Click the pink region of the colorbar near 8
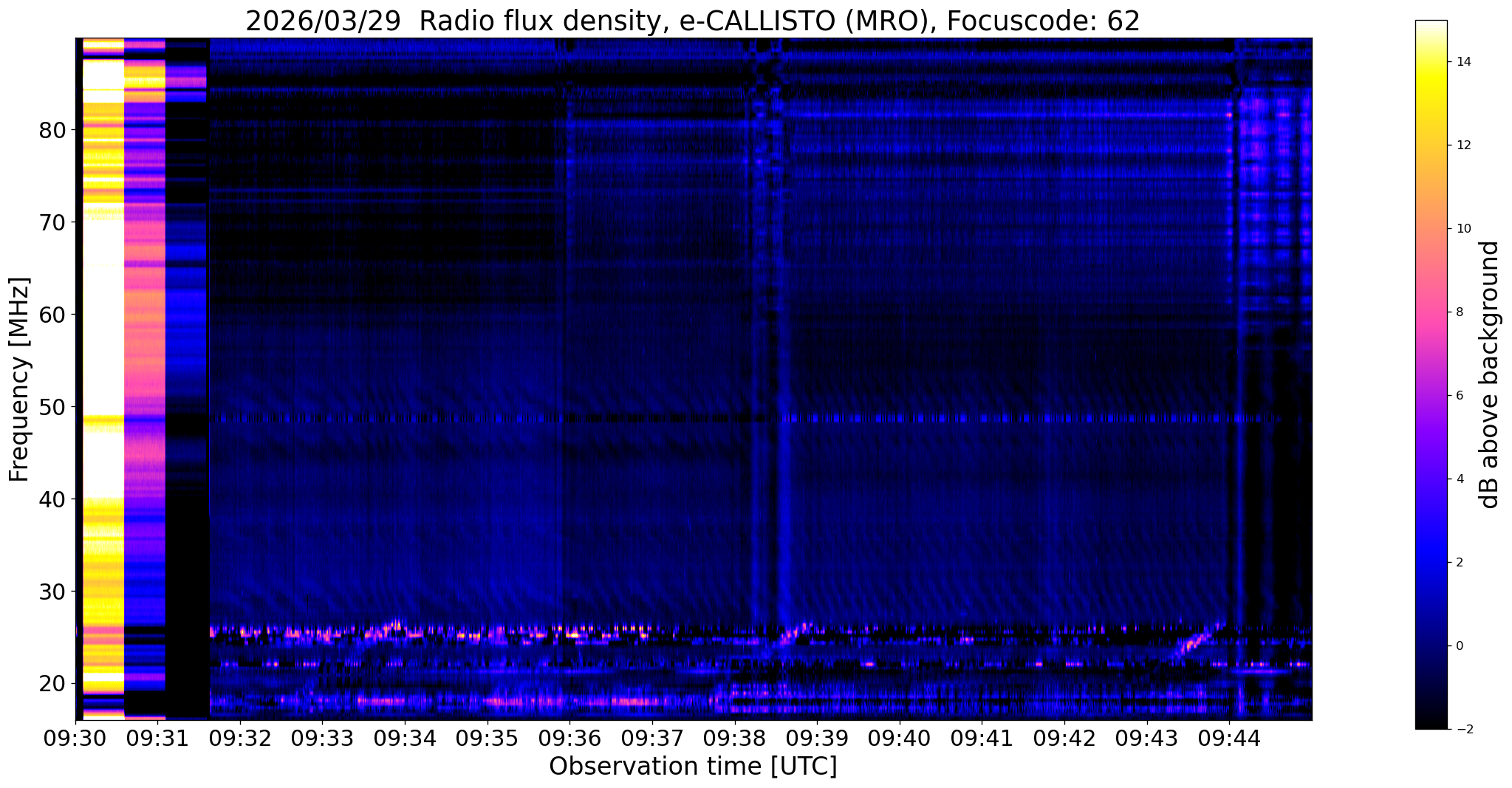Viewport: 1512px width, 788px height. (1431, 312)
